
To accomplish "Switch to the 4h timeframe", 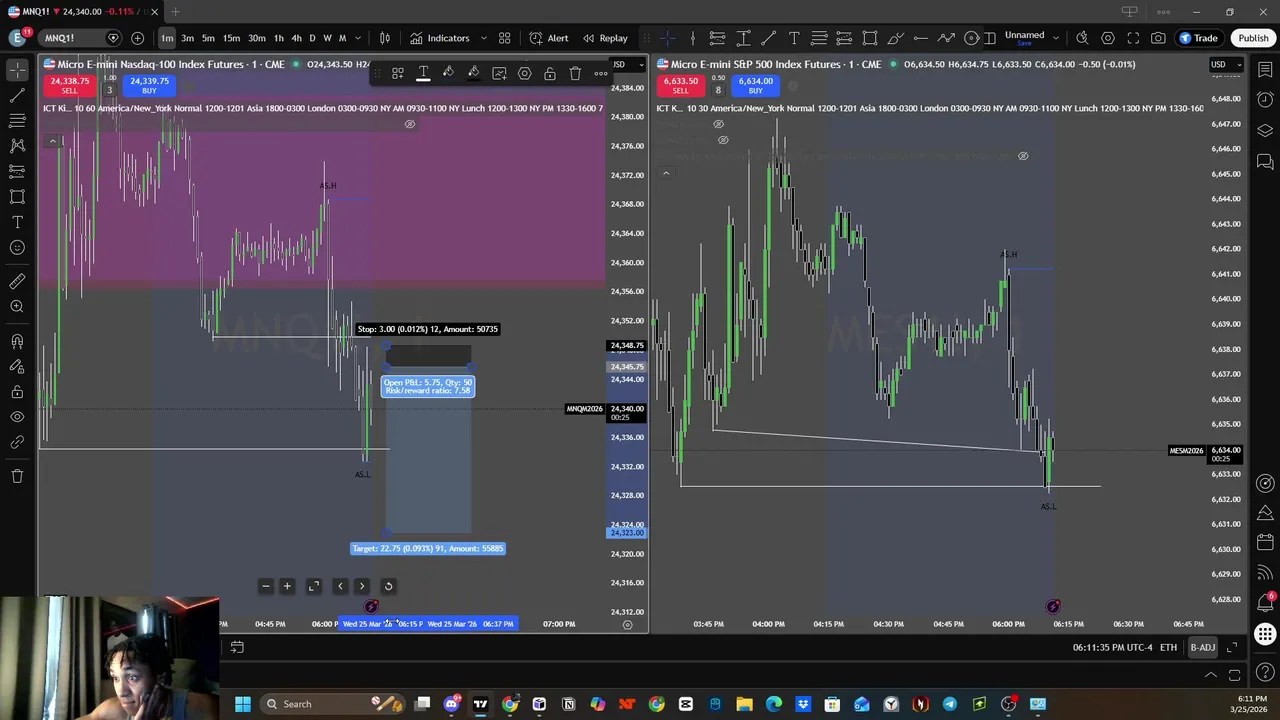I will click(x=296, y=38).
